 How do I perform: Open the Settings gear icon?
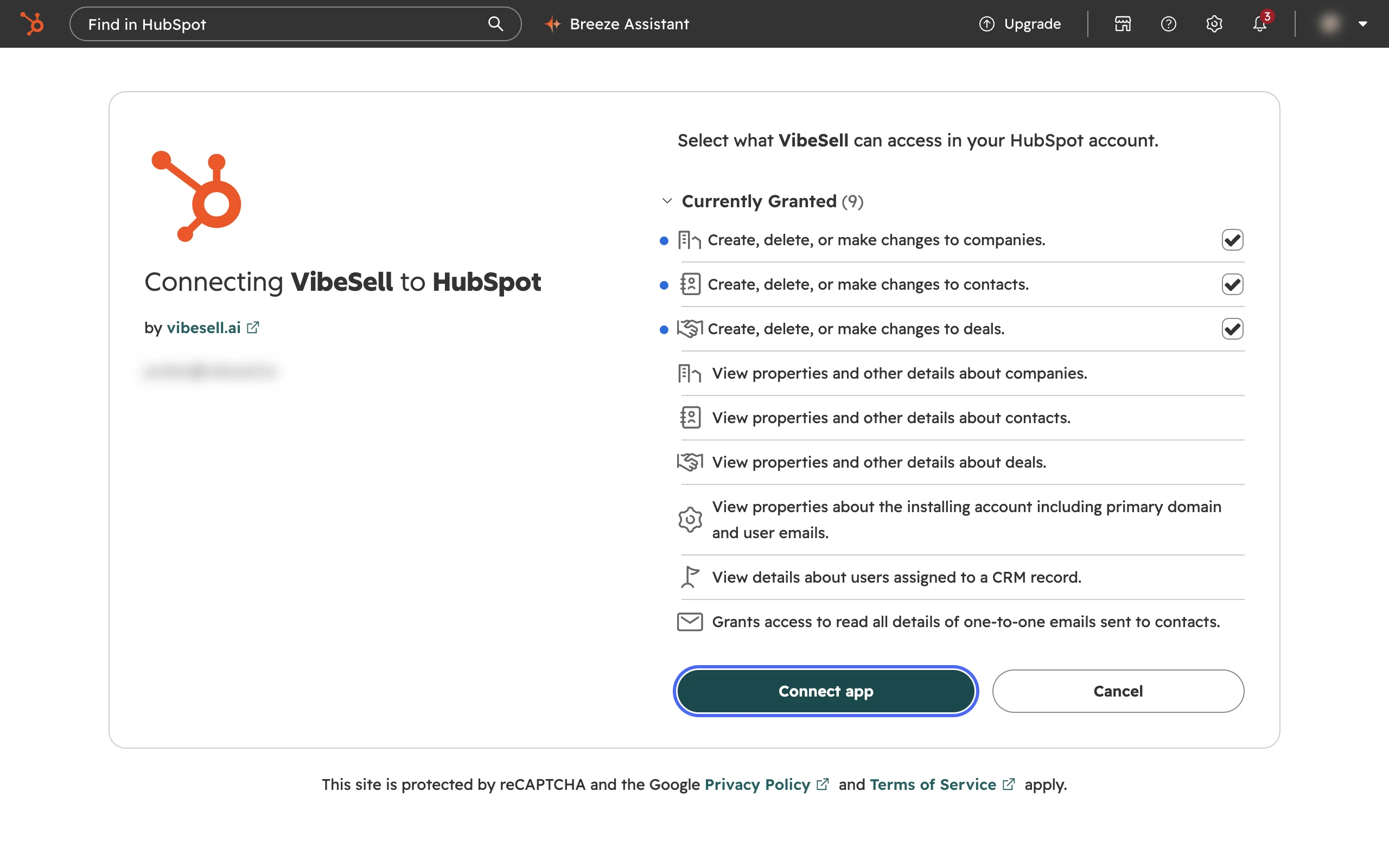(1214, 23)
